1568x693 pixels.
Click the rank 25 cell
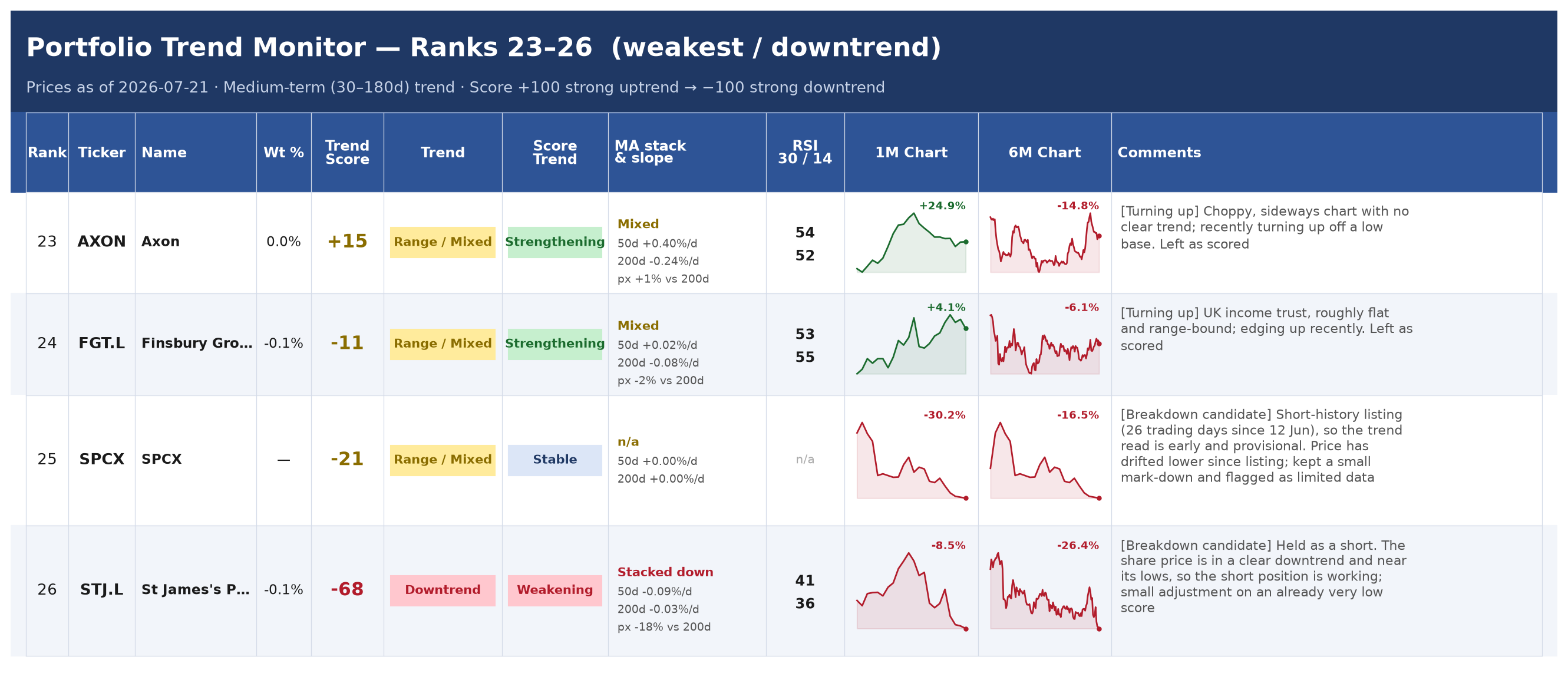click(x=47, y=459)
